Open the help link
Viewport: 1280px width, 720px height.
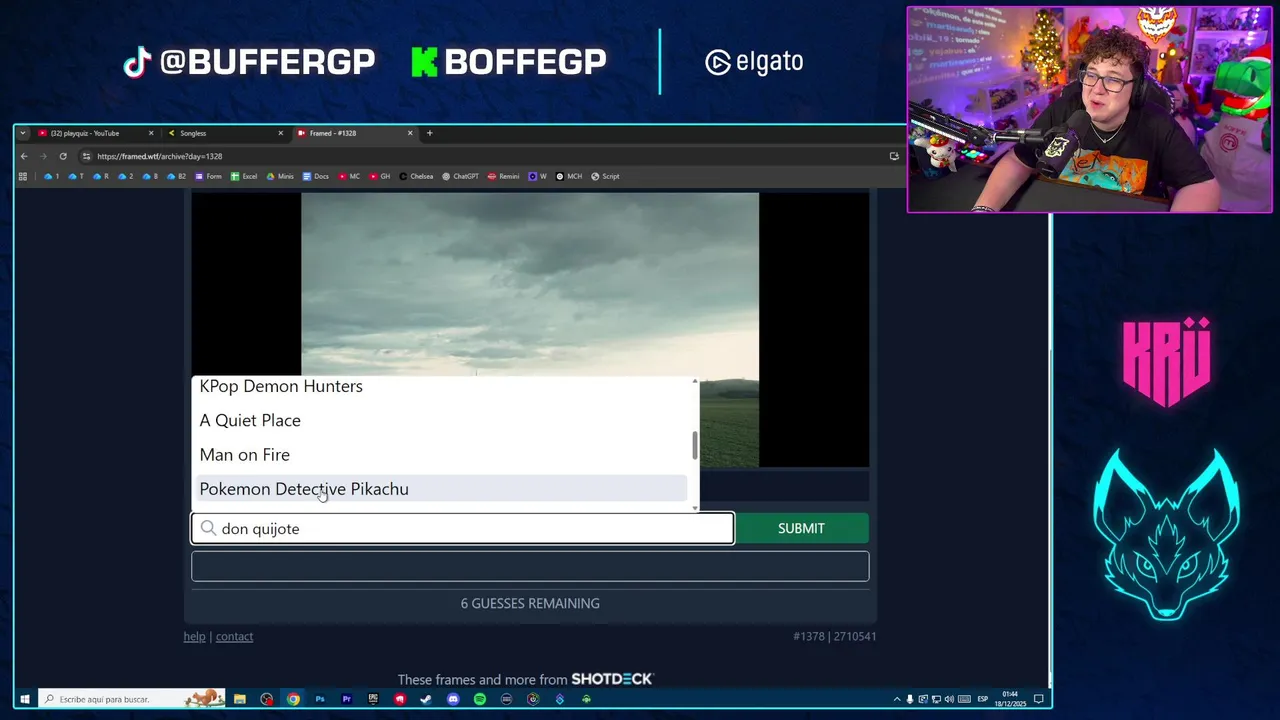click(x=194, y=636)
